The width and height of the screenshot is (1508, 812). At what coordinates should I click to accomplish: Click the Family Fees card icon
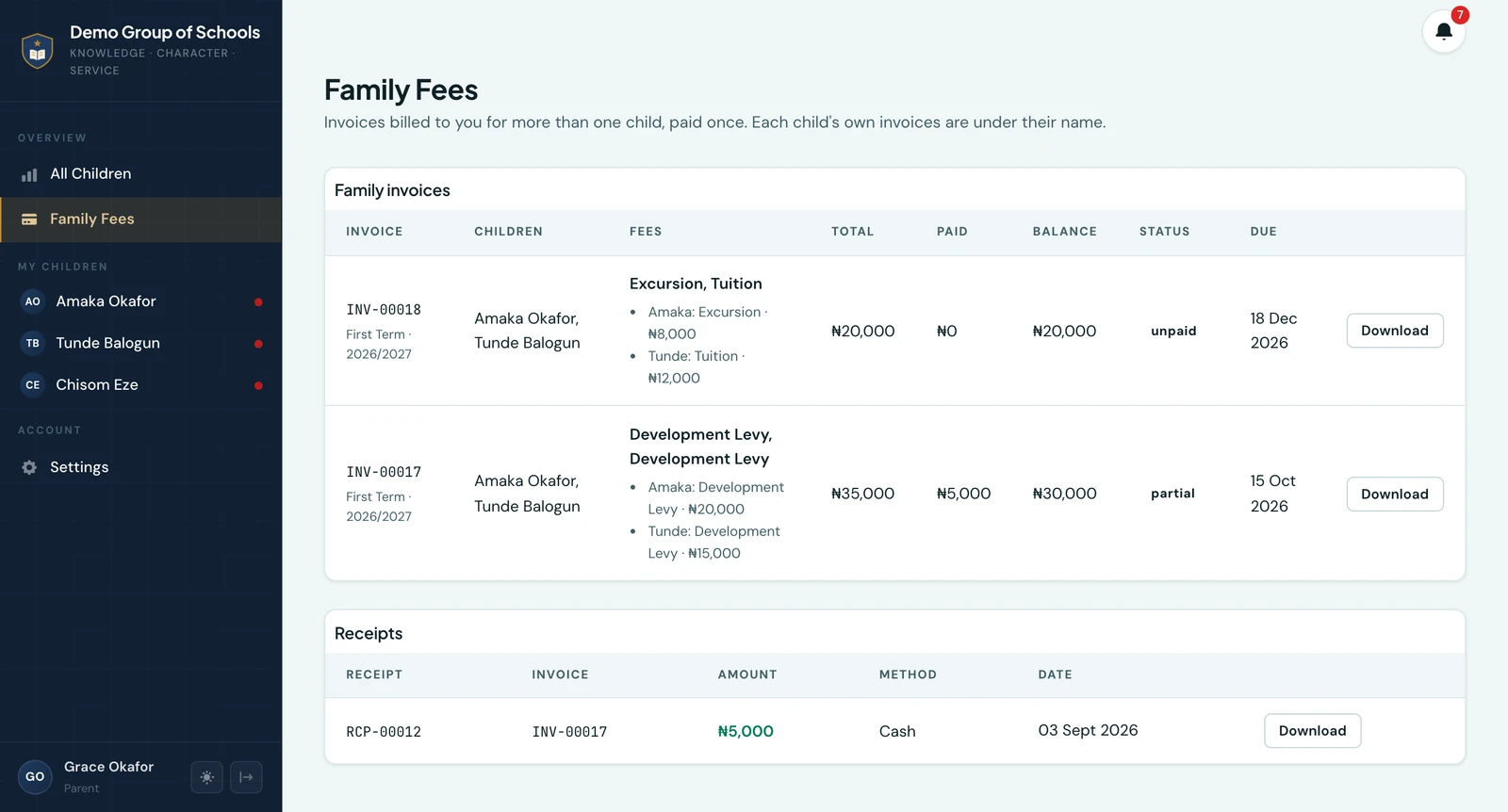click(29, 219)
